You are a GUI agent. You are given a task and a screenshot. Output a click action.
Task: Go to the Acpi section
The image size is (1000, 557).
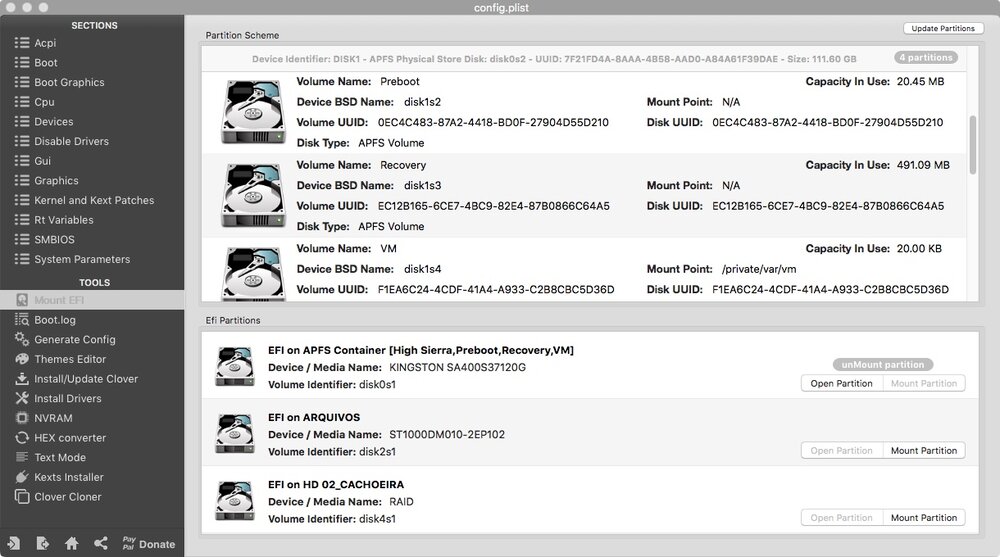[46, 43]
